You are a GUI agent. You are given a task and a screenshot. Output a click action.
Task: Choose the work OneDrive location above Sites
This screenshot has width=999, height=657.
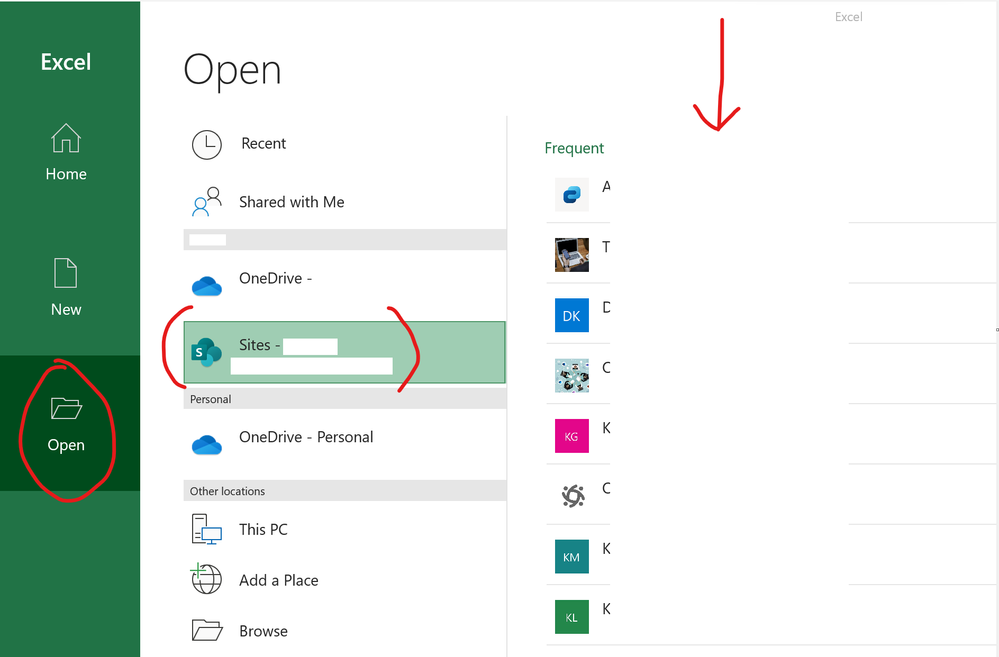tap(345, 284)
